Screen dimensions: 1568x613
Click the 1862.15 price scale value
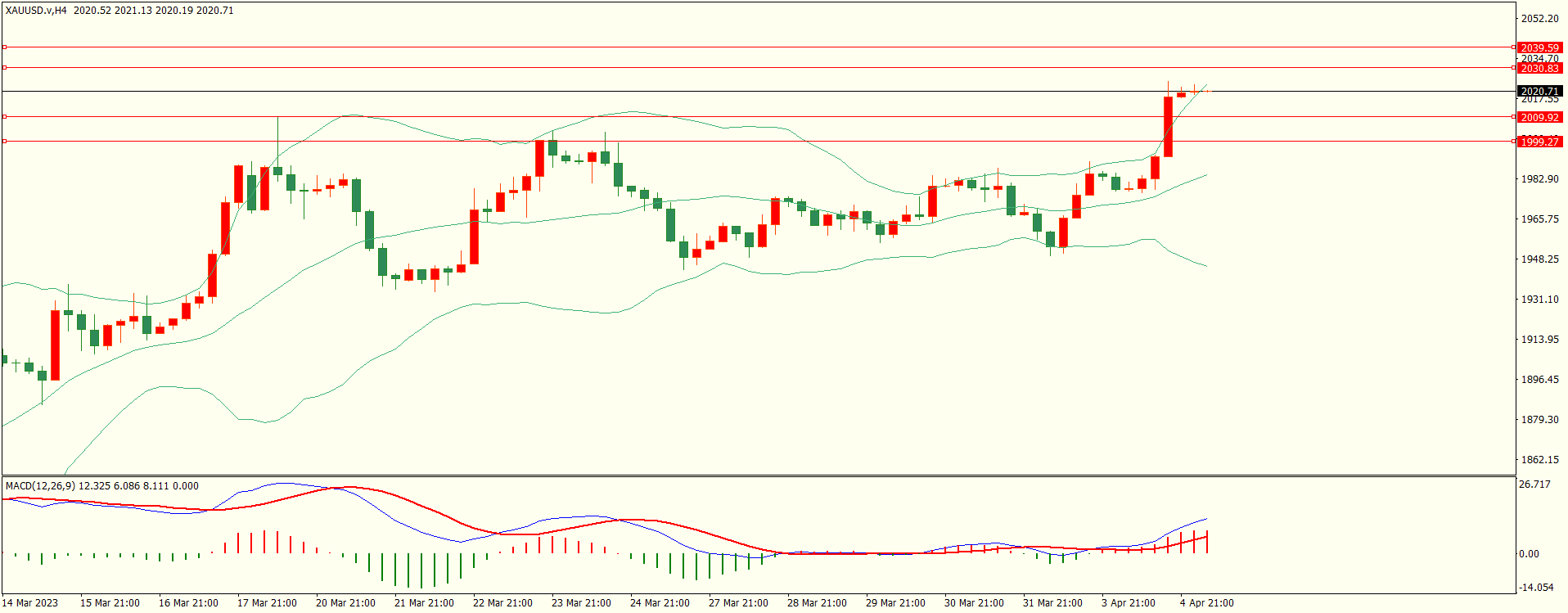[1539, 460]
